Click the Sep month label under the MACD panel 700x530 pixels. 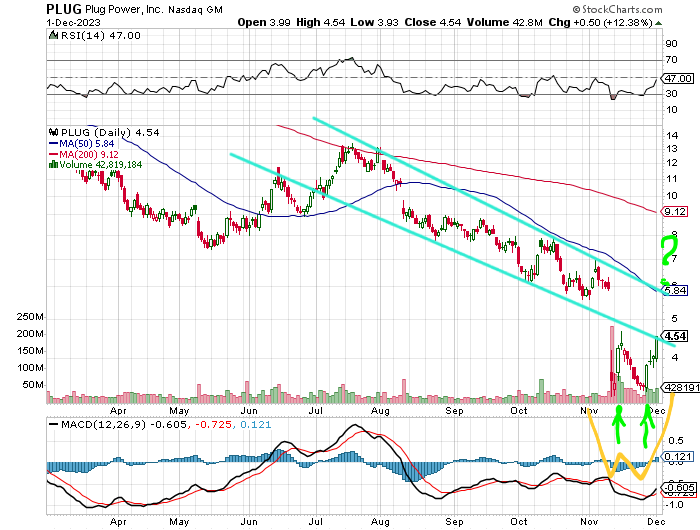click(x=454, y=522)
